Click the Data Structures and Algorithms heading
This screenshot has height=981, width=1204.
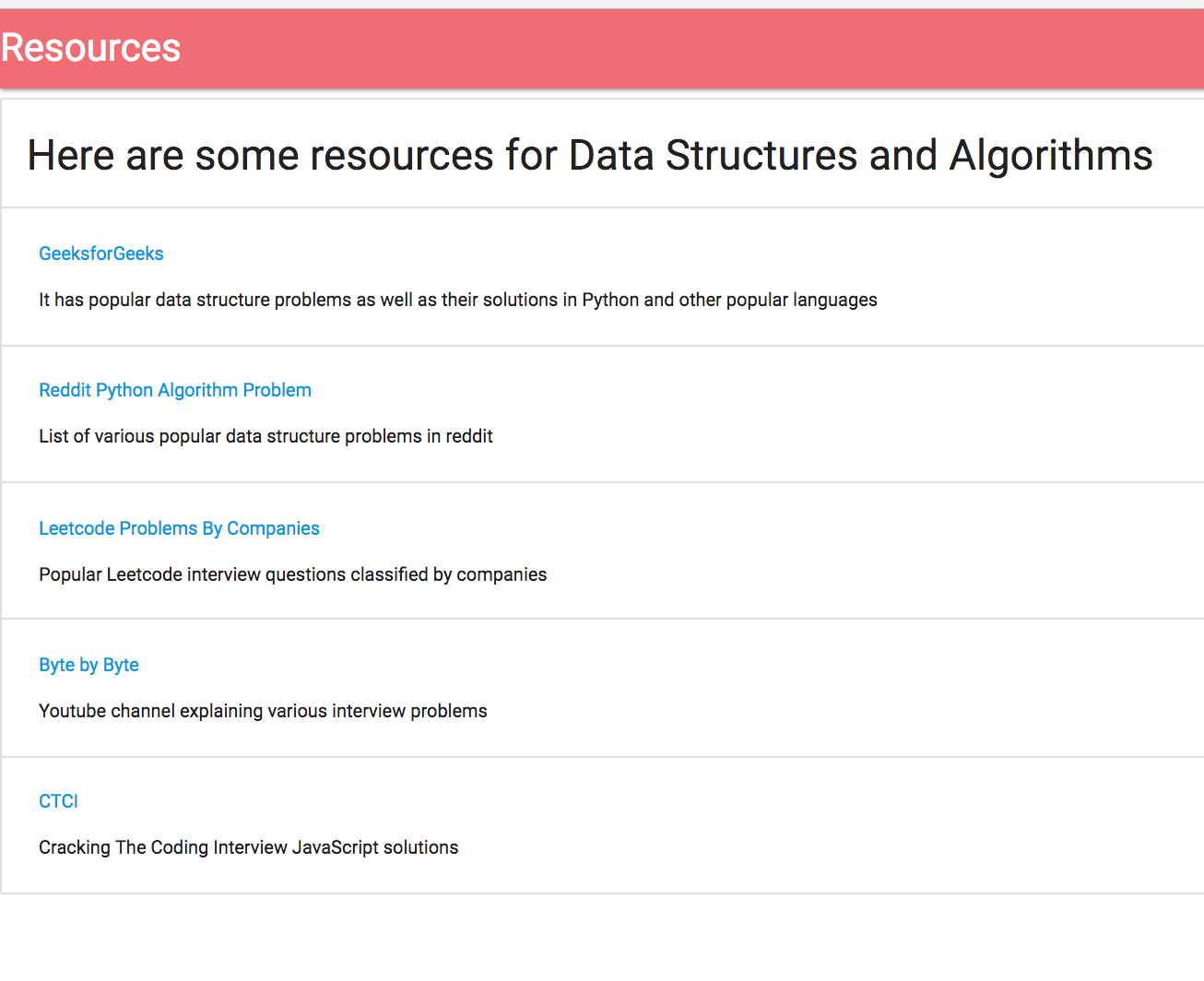point(590,155)
